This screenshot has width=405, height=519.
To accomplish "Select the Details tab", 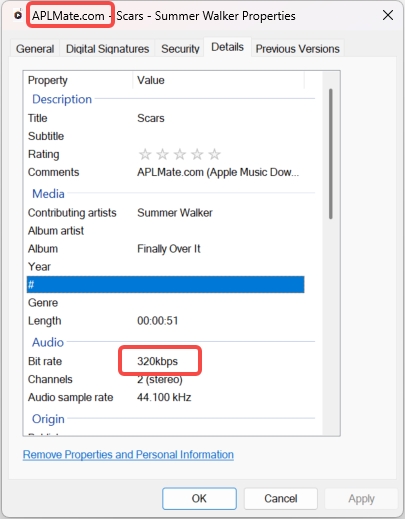I will coord(227,47).
